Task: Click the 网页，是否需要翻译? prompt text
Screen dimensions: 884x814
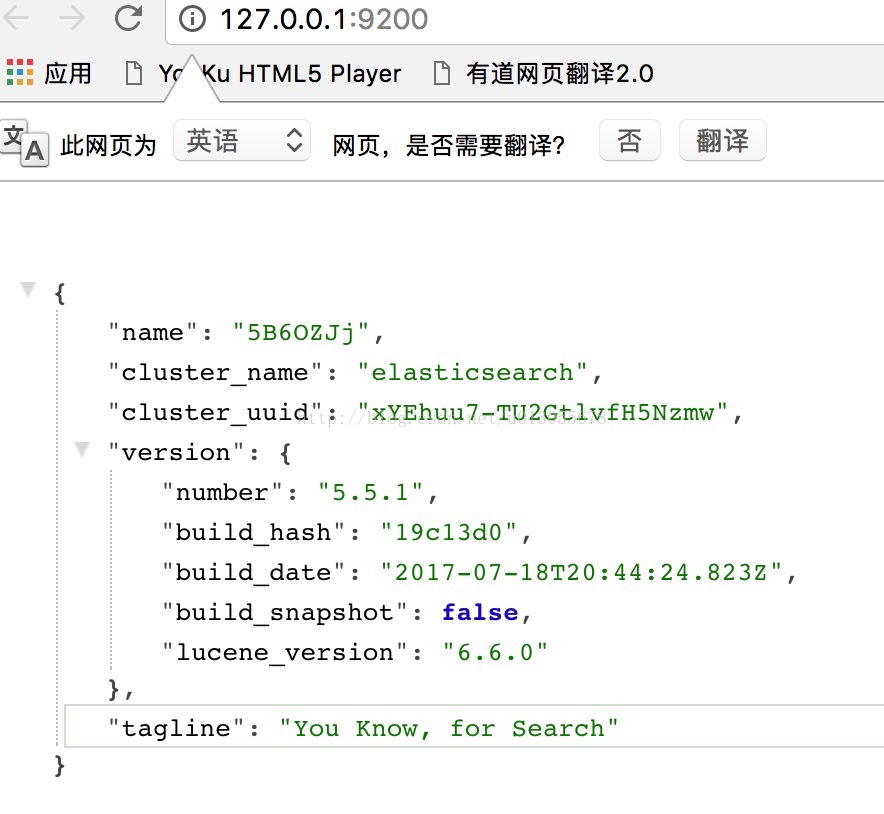Action: coord(448,145)
